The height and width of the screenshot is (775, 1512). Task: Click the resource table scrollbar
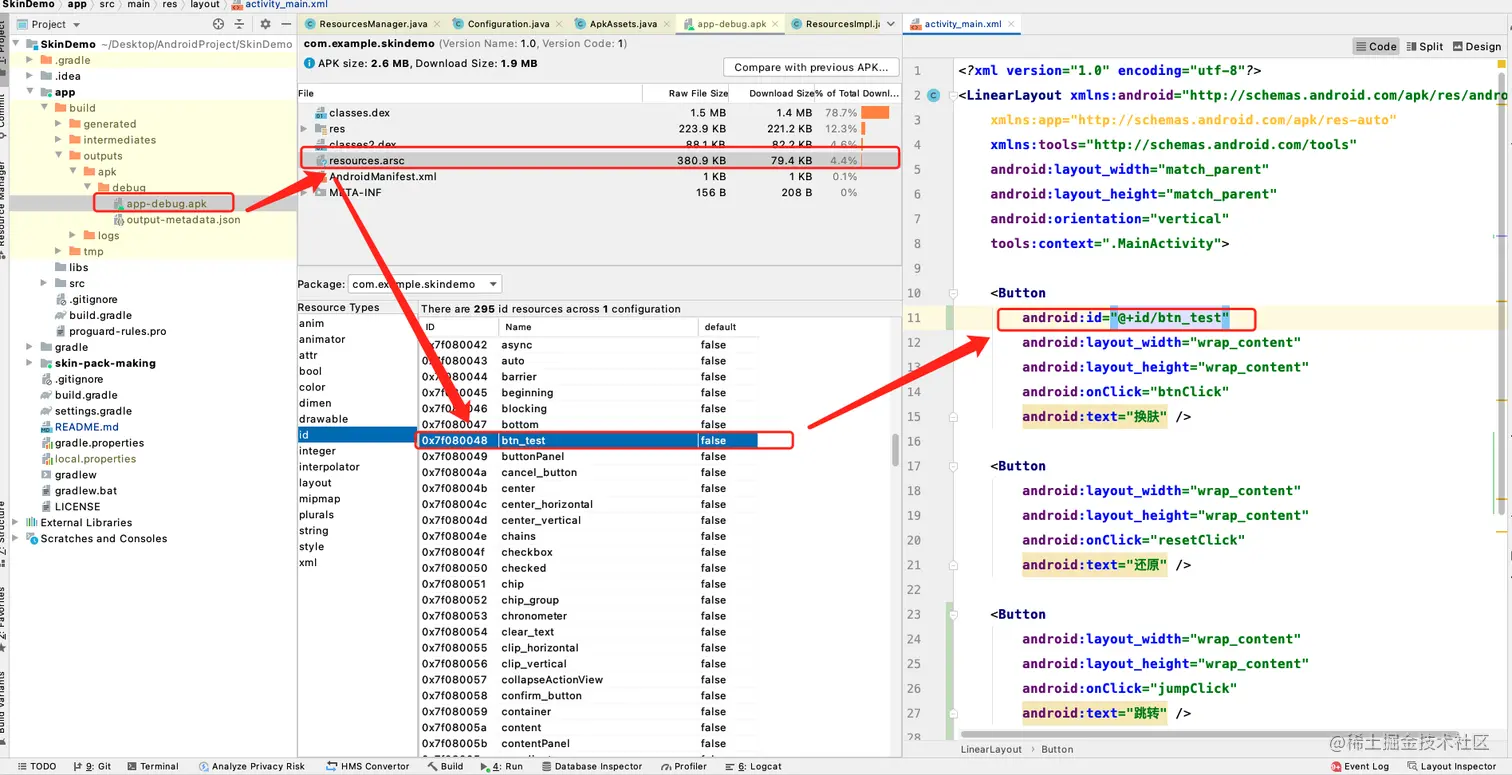[x=895, y=450]
